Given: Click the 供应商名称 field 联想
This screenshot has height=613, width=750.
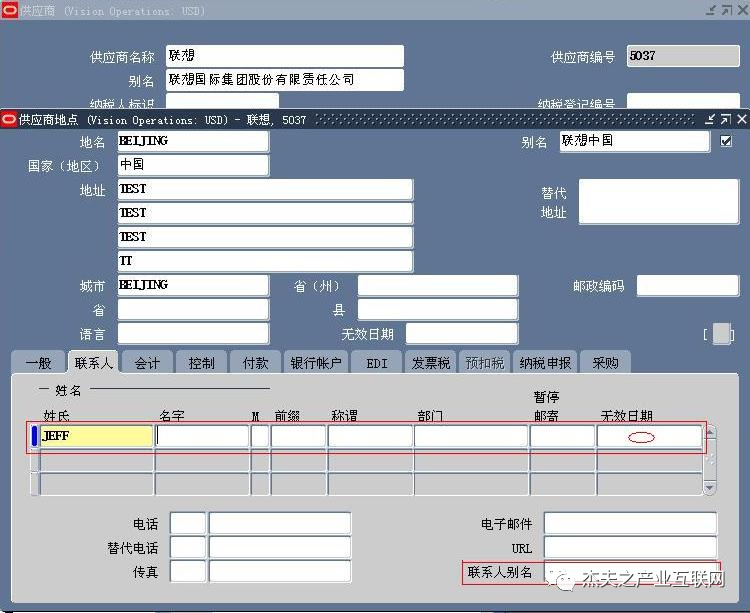Looking at the screenshot, I should pyautogui.click(x=285, y=56).
